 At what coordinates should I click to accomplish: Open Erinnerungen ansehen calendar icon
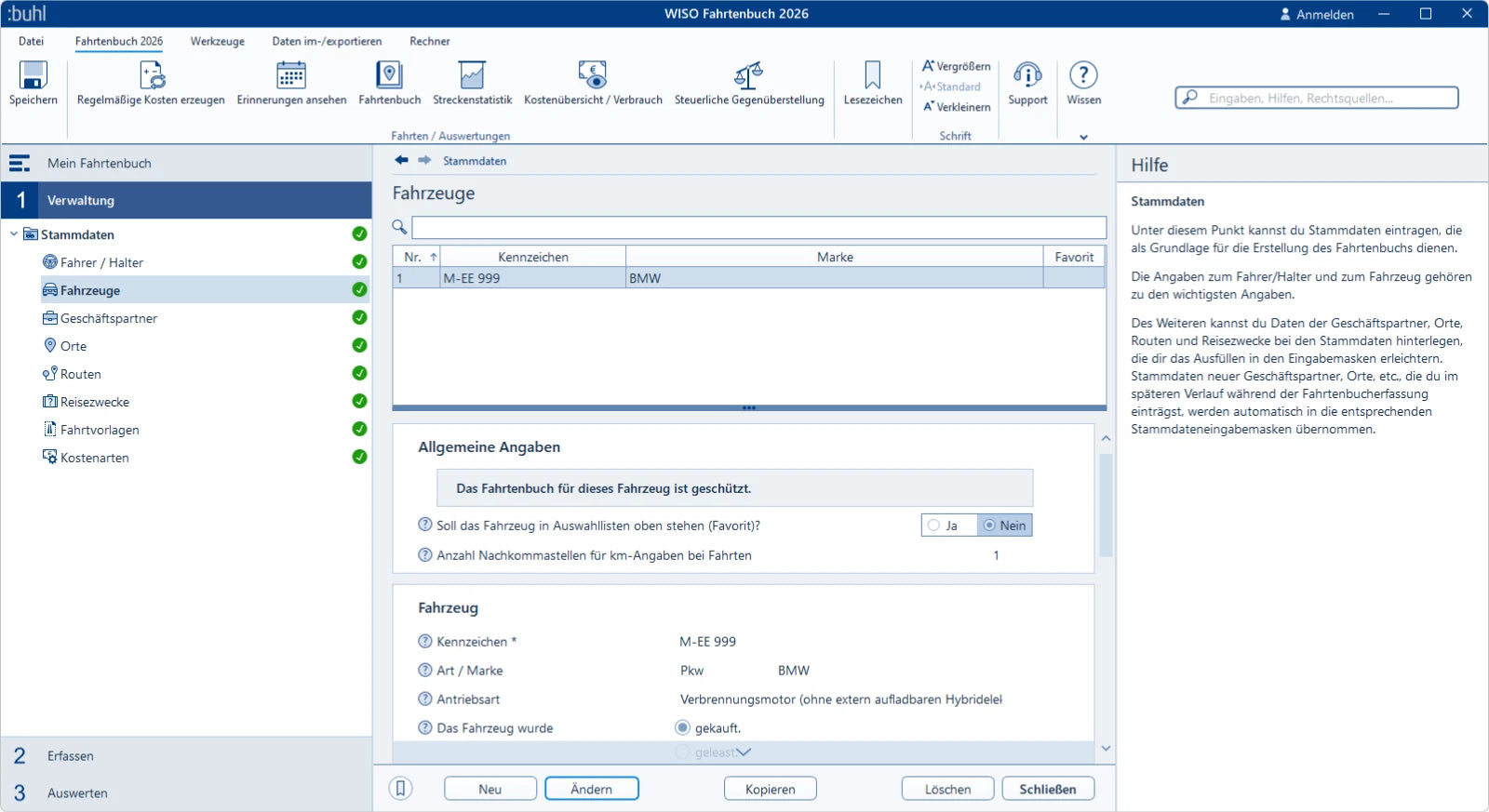pyautogui.click(x=291, y=75)
